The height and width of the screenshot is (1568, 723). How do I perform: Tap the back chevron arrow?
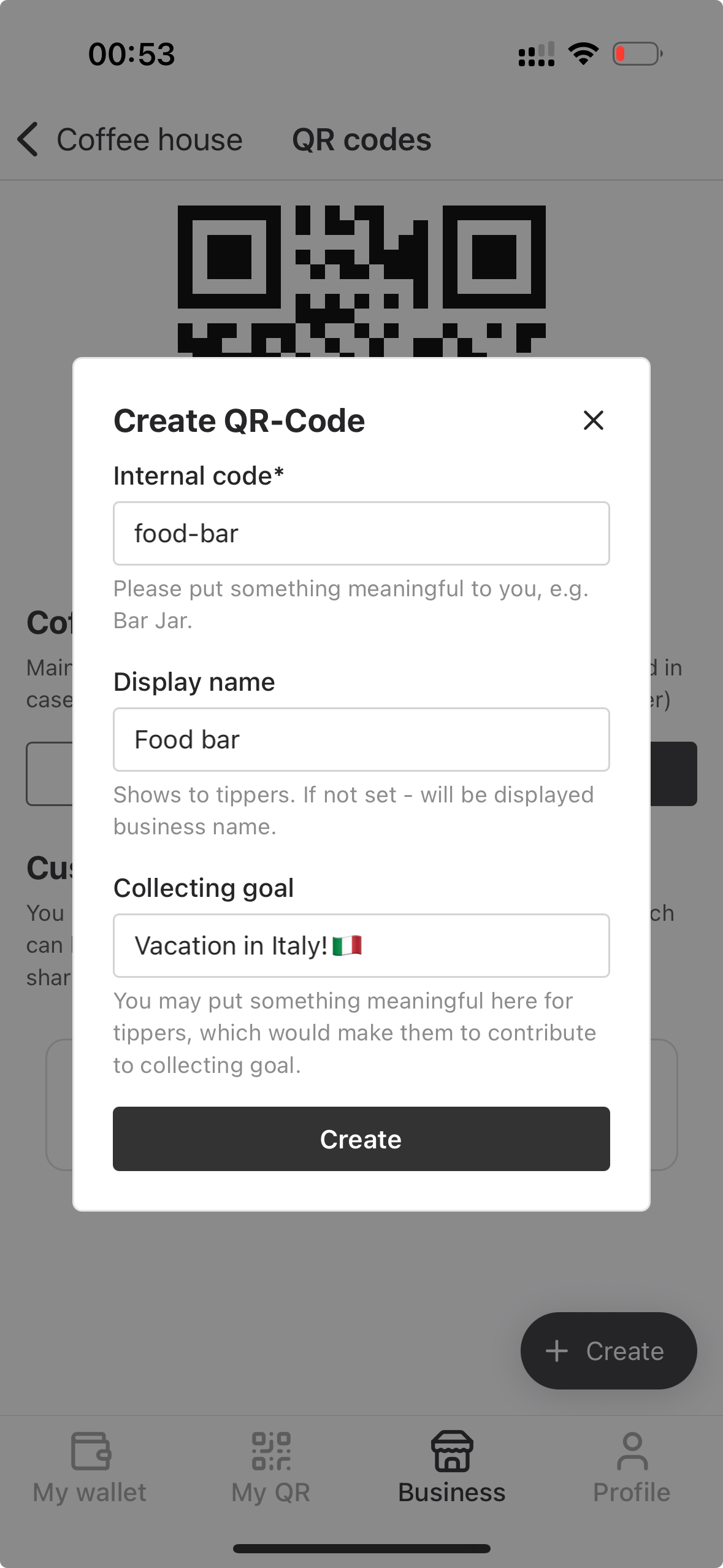click(28, 139)
